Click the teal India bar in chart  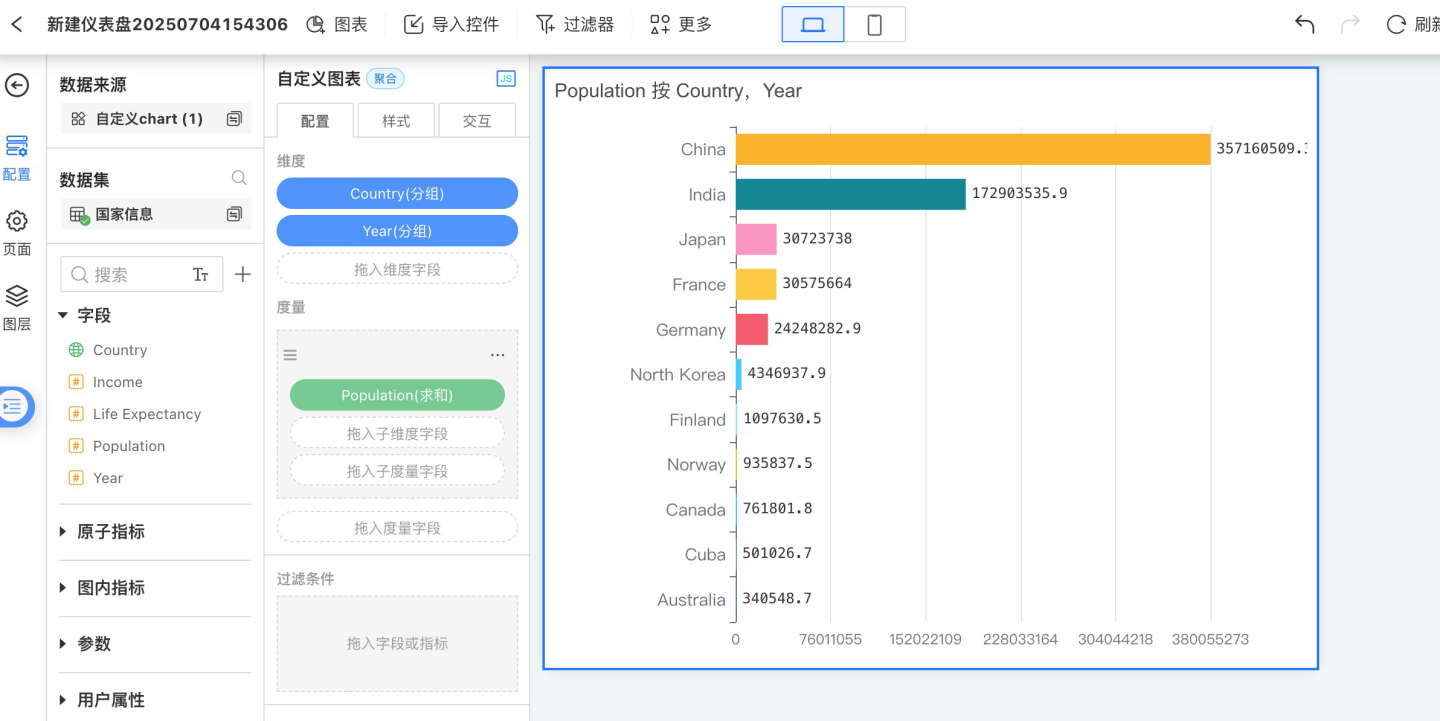(x=850, y=194)
